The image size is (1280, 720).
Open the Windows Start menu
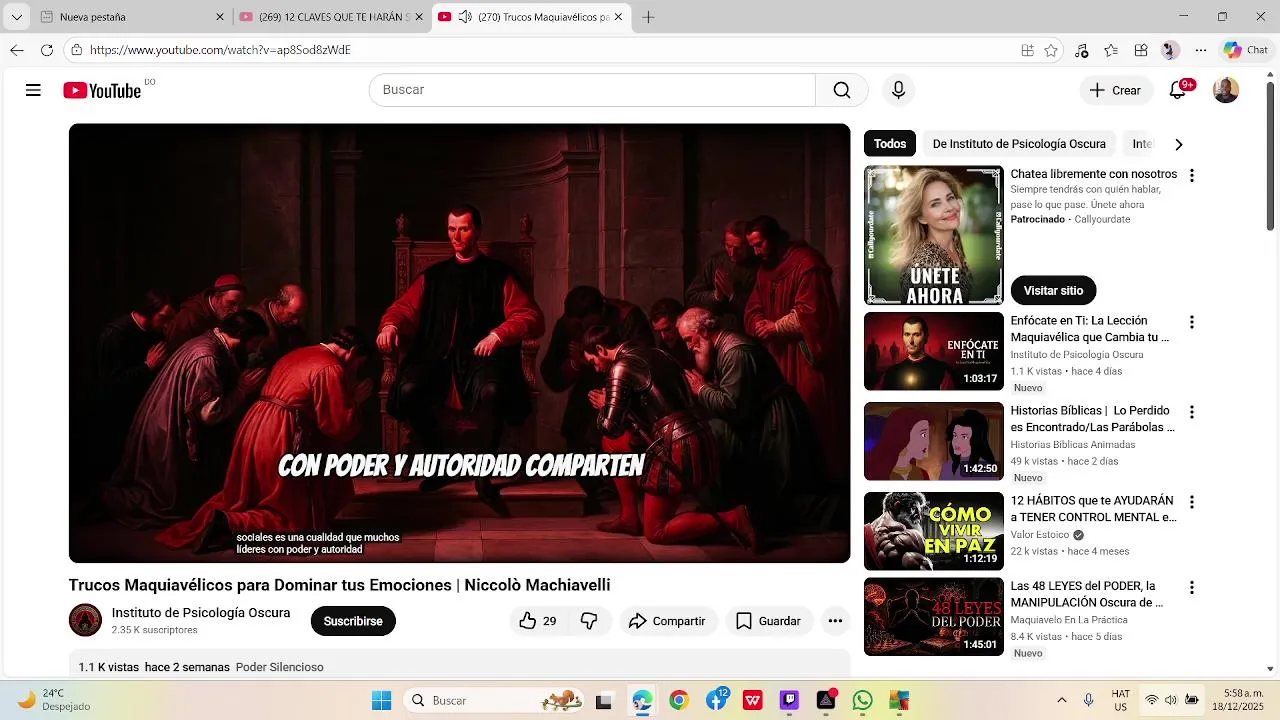point(381,700)
